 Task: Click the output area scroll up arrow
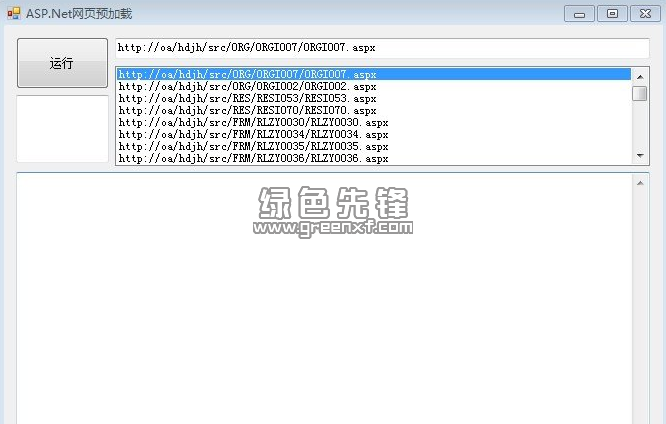640,183
